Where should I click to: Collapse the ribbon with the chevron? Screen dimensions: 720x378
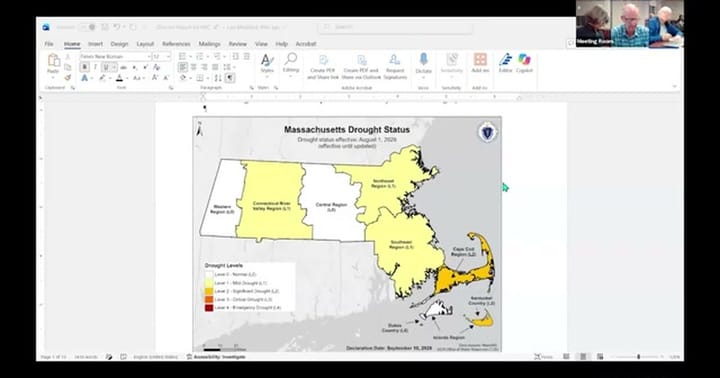click(x=675, y=86)
